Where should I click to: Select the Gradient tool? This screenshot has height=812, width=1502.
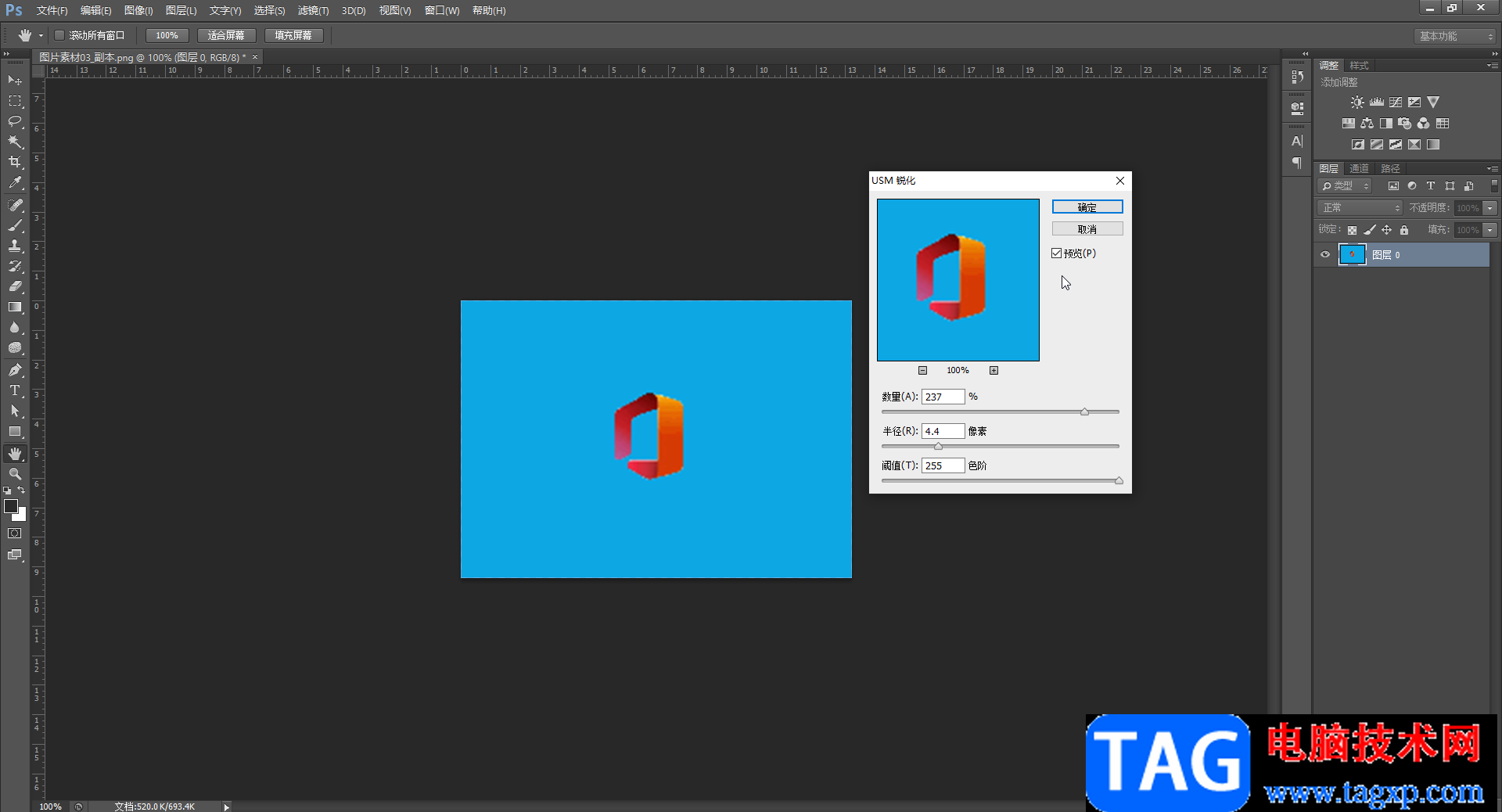(15, 307)
